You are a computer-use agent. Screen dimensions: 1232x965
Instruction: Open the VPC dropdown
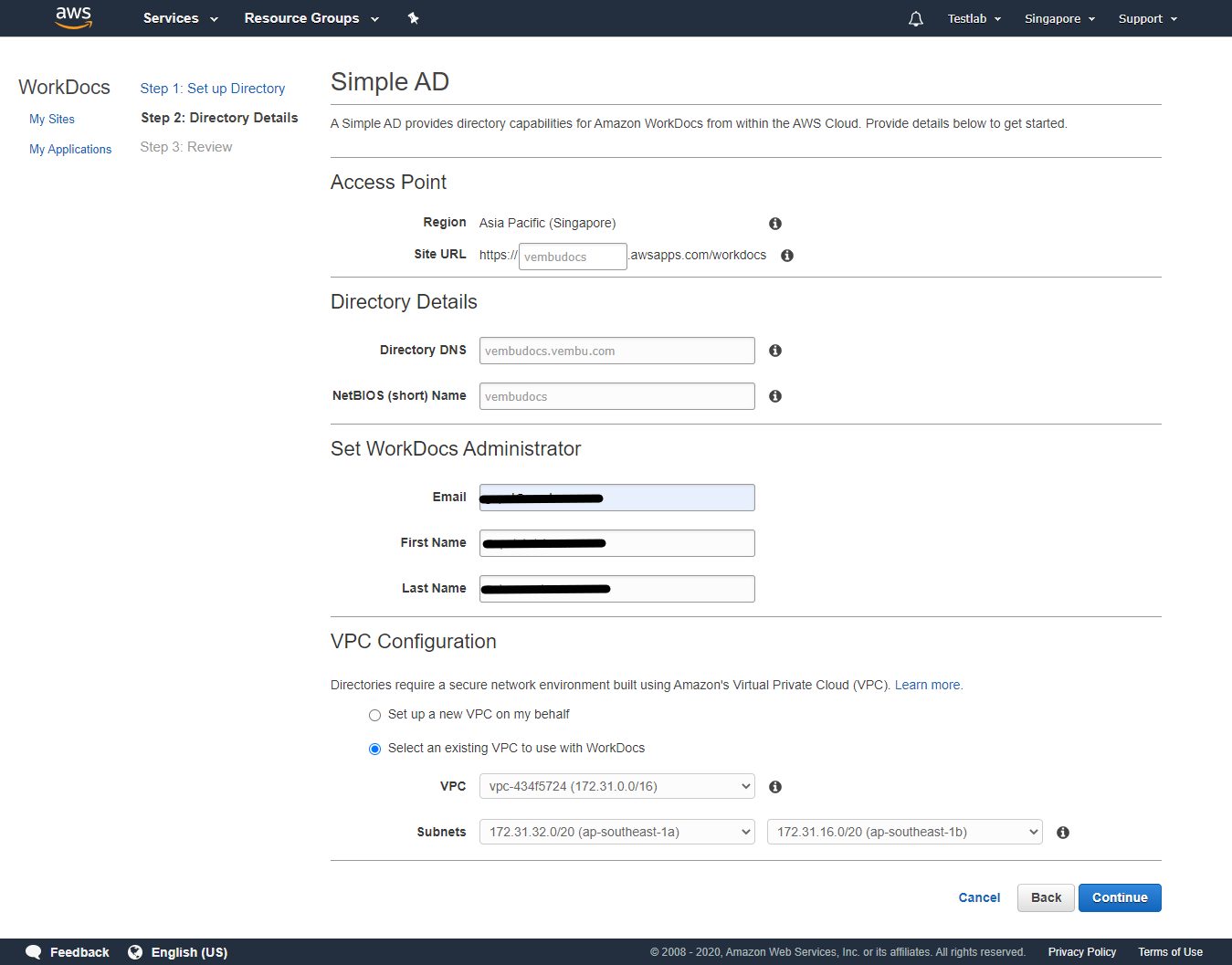617,786
